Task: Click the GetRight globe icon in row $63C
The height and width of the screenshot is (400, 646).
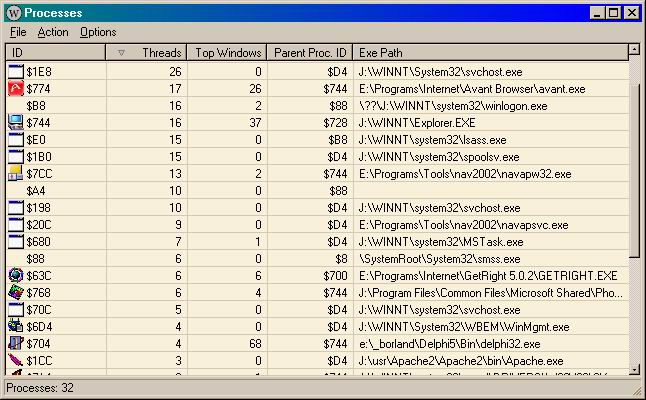Action: pyautogui.click(x=16, y=276)
